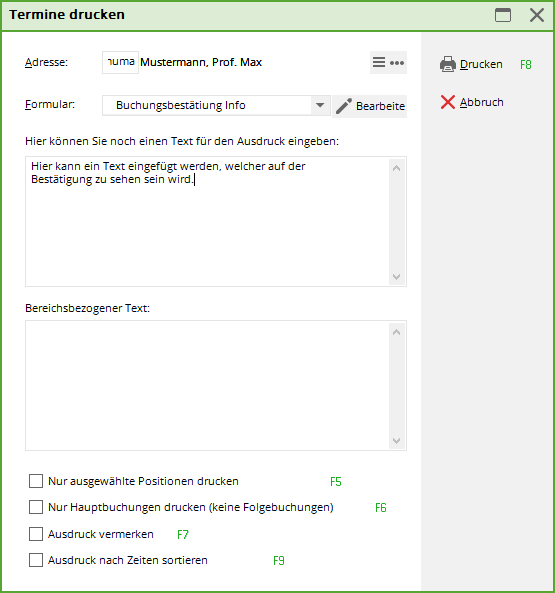Click the red X Abbruch icon
The image size is (555, 593).
tap(448, 102)
